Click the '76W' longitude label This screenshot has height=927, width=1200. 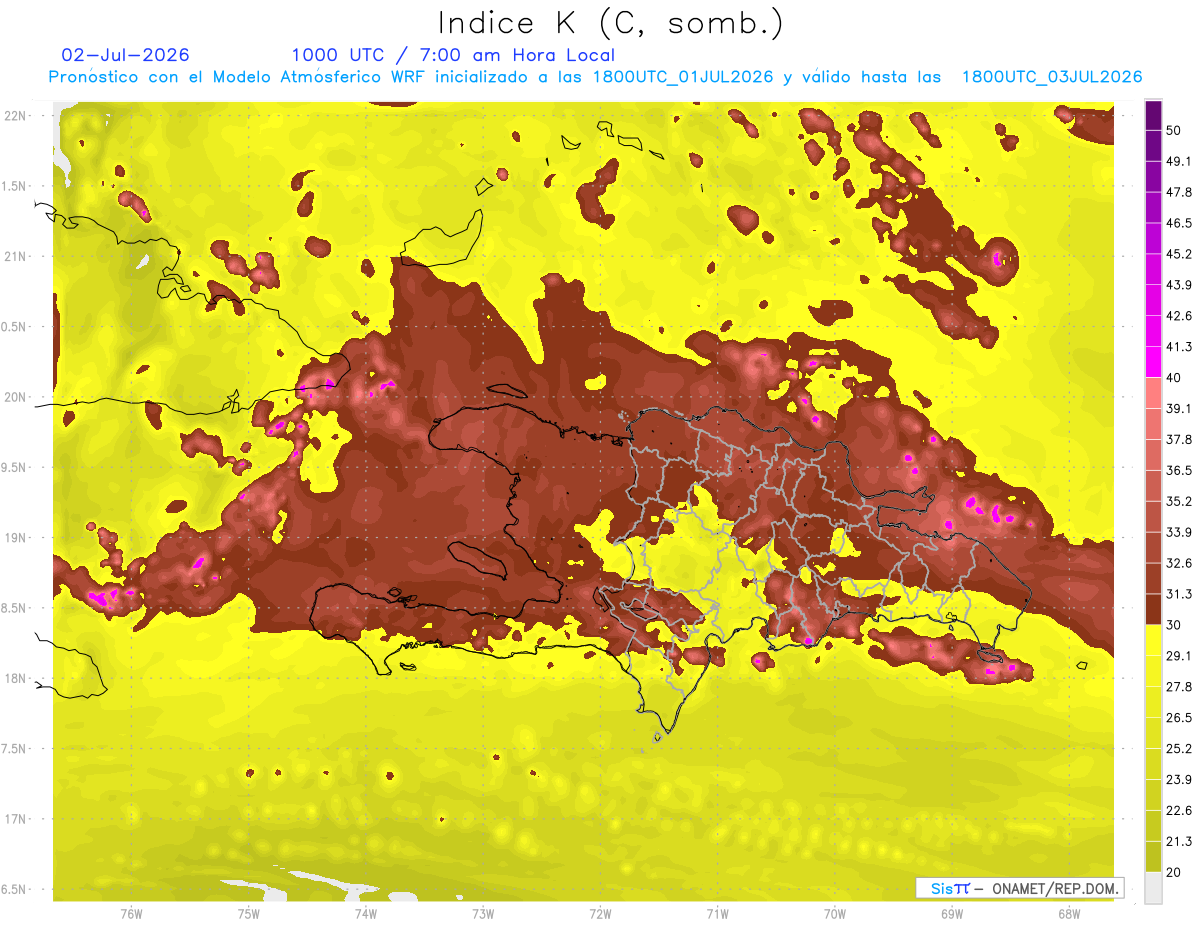pos(131,913)
